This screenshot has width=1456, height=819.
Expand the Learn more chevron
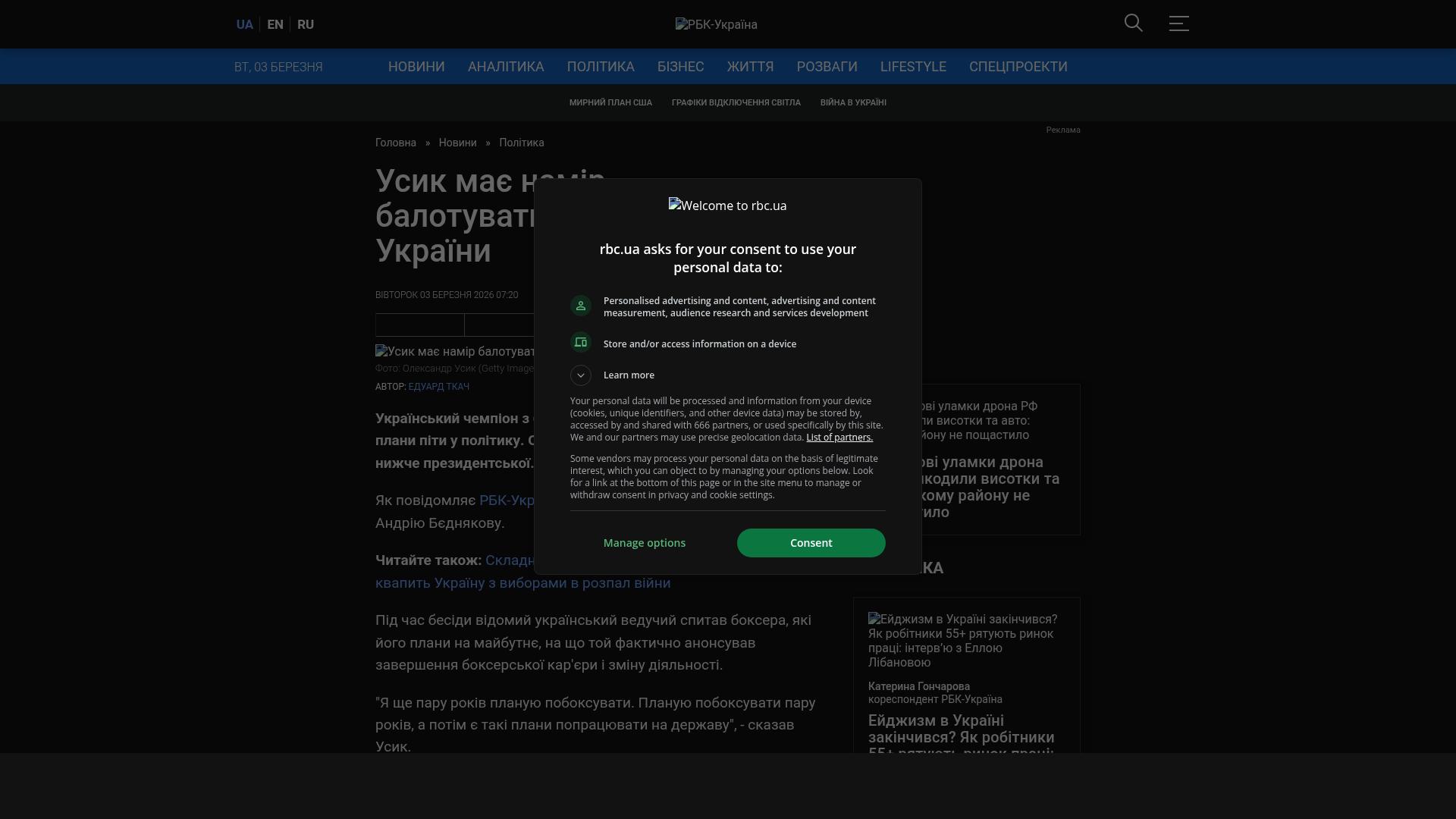581,375
